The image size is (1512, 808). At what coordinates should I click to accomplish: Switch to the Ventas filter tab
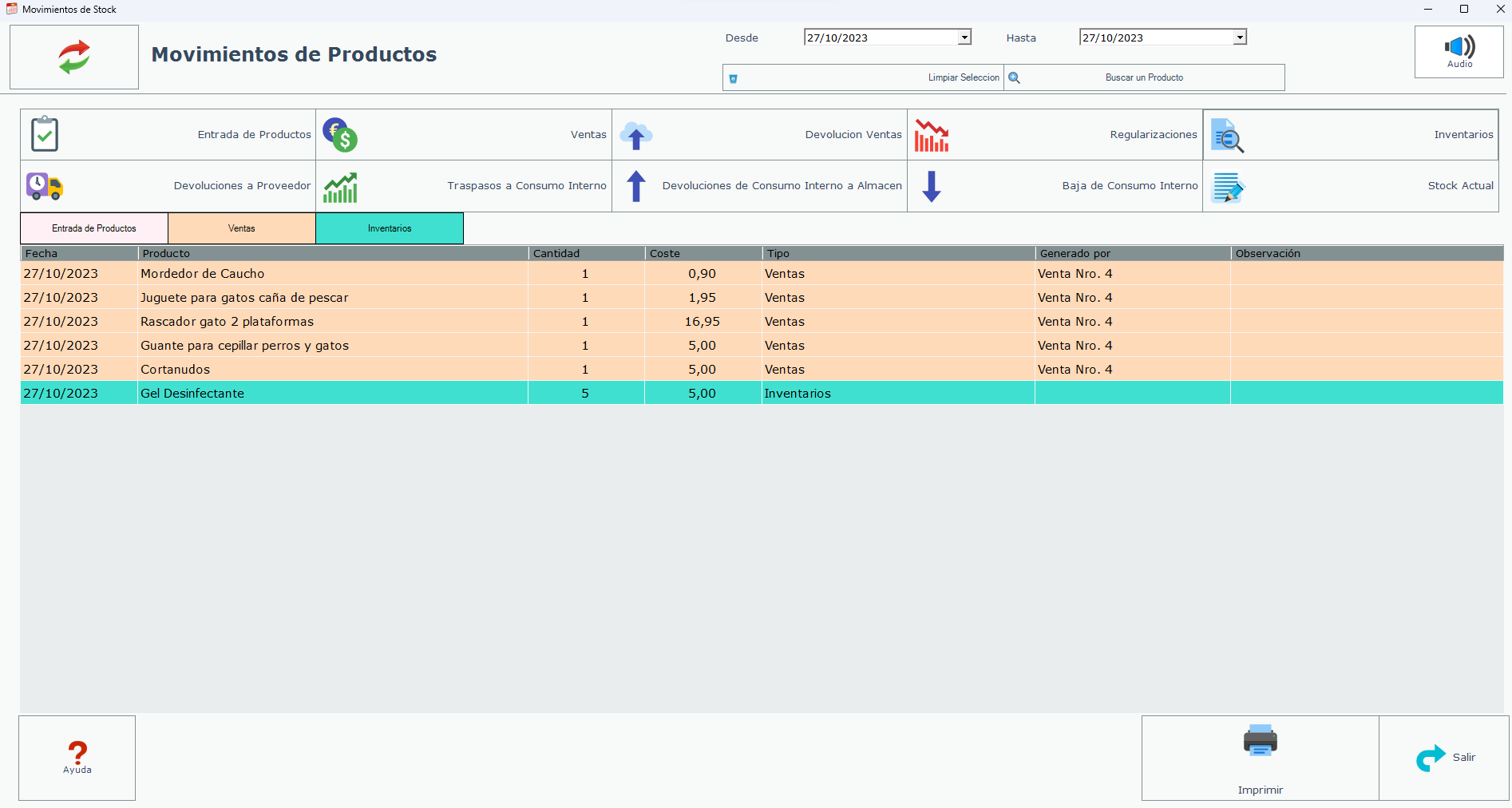click(242, 228)
